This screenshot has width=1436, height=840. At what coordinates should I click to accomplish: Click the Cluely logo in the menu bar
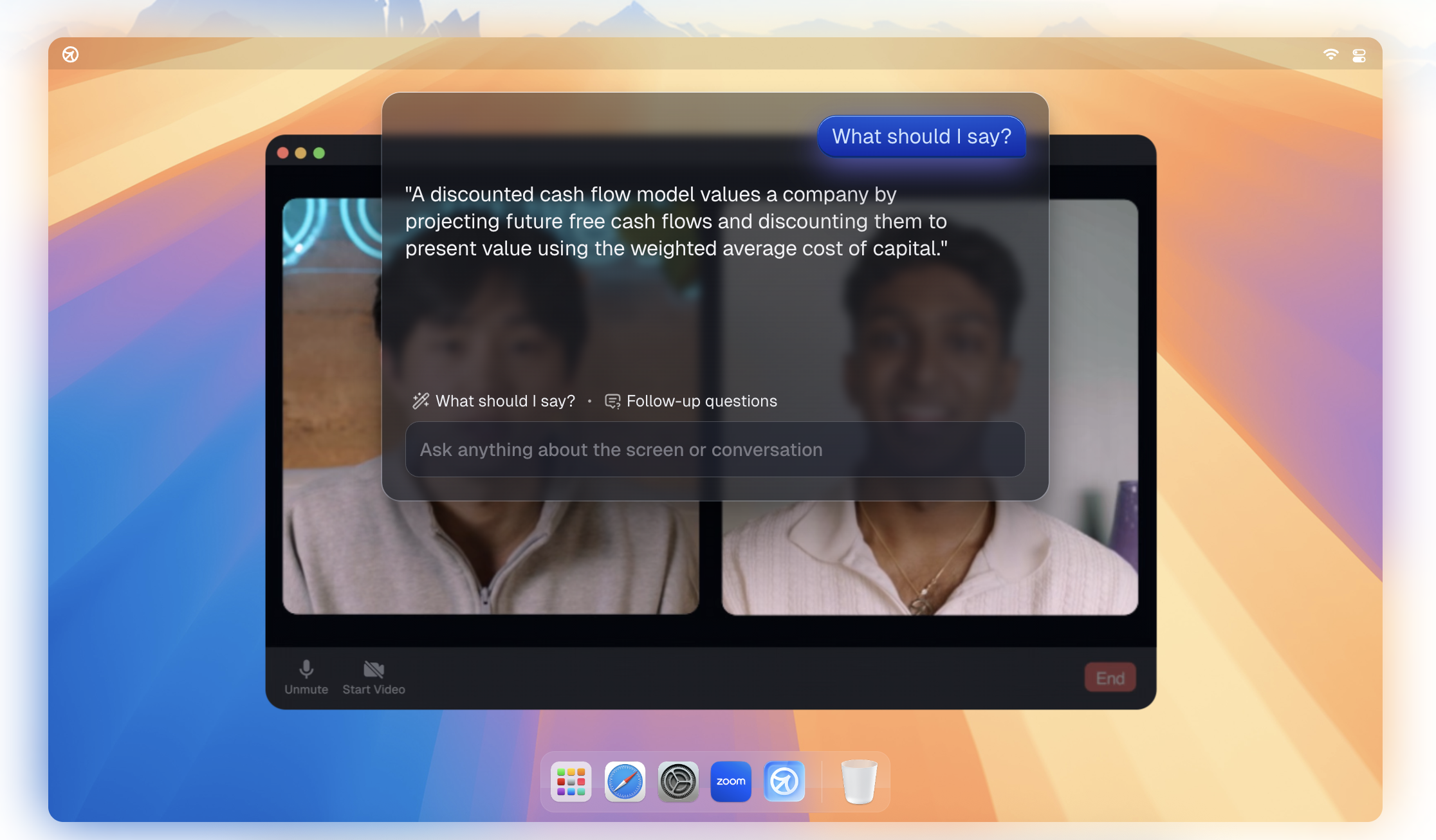coord(71,55)
